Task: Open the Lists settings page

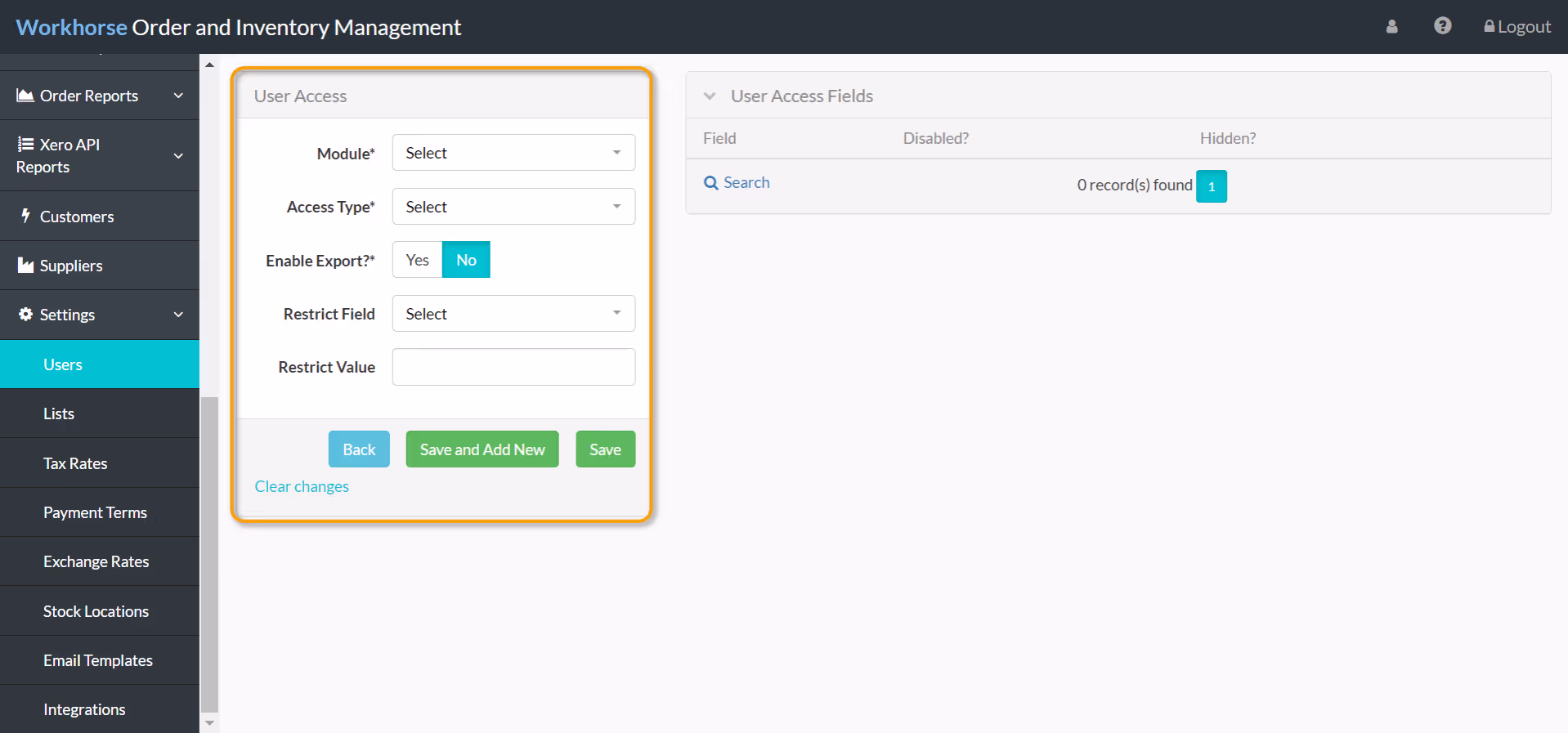Action: click(100, 413)
